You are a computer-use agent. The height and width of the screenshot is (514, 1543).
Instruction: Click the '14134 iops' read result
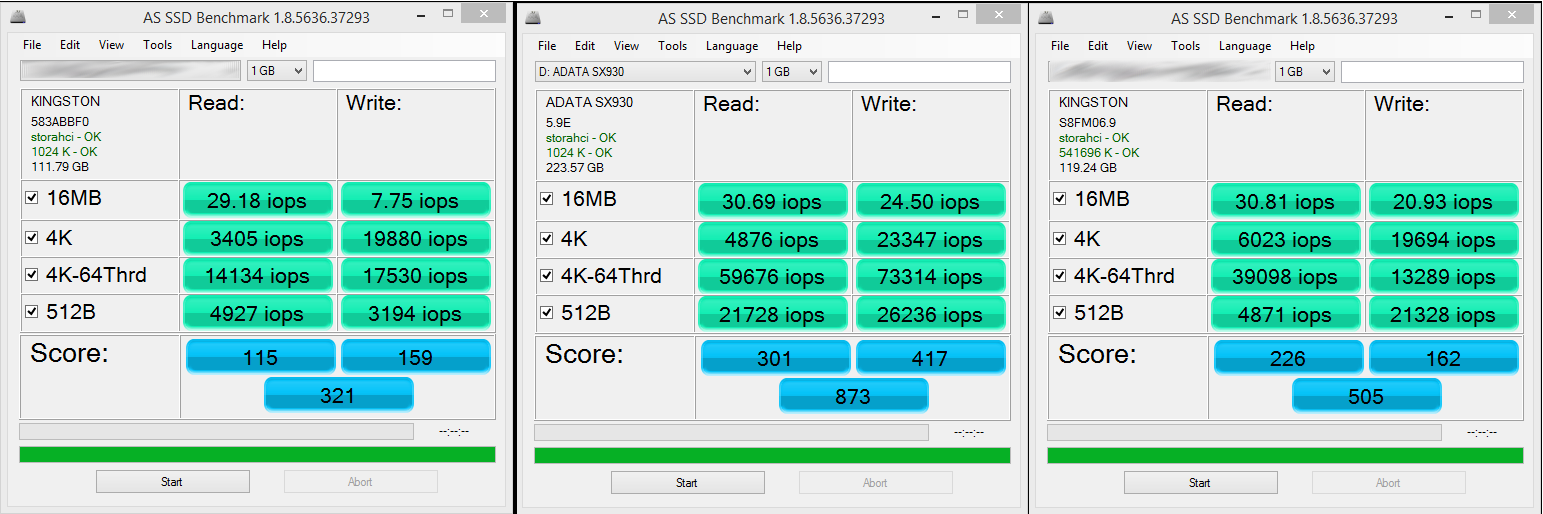(258, 275)
